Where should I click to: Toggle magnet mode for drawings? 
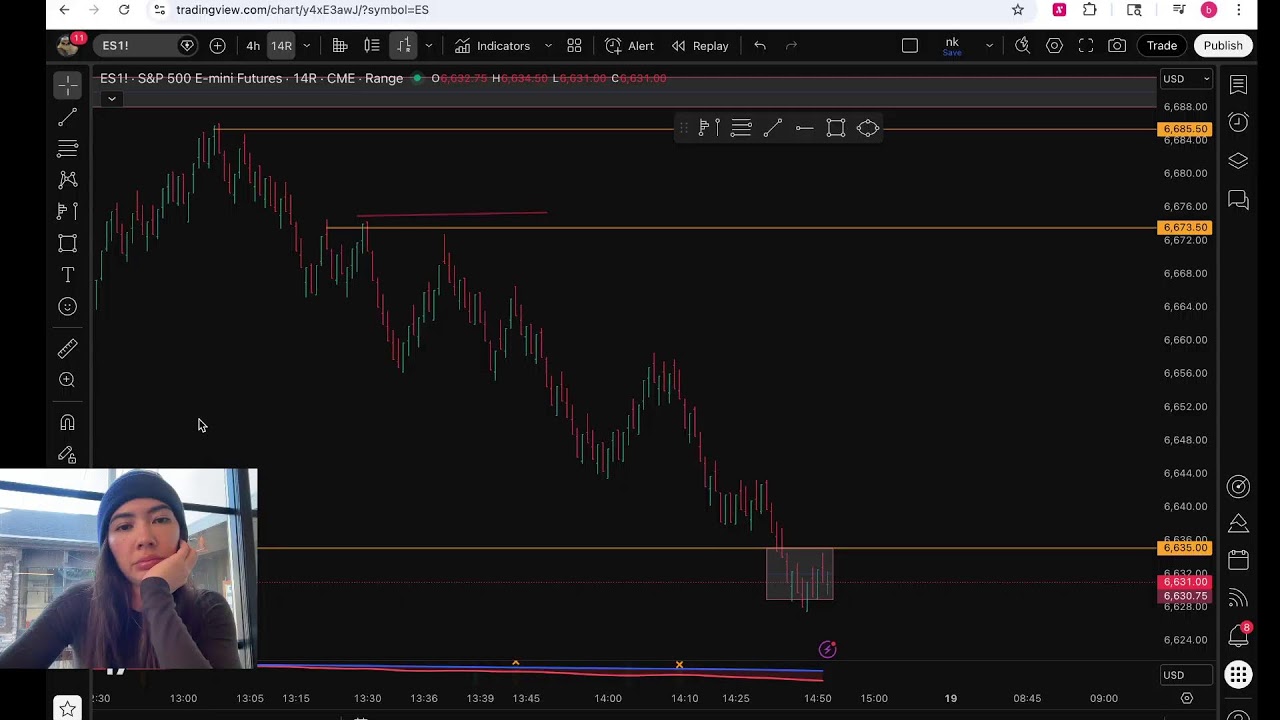(67, 423)
